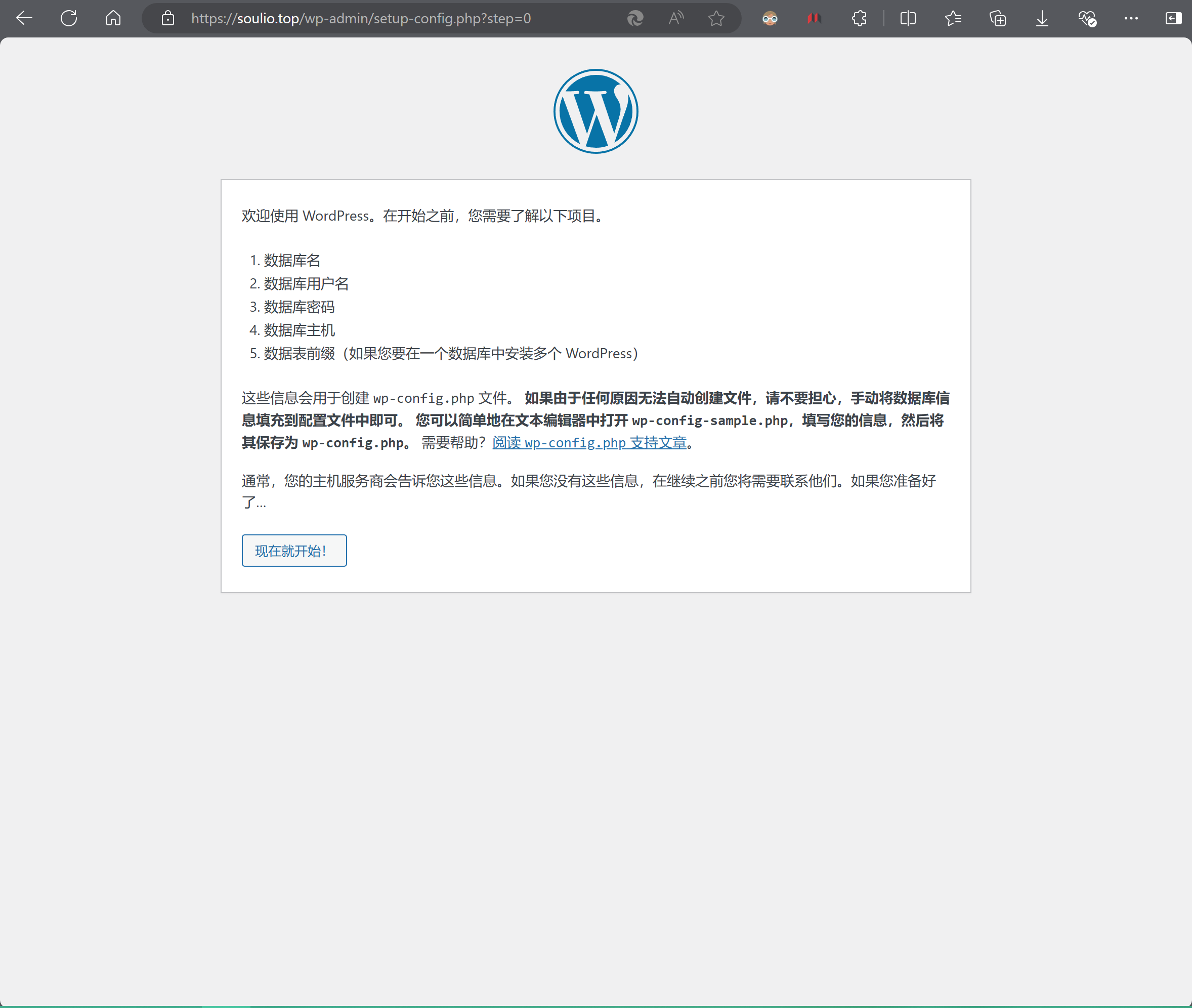Viewport: 1192px width, 1008px height.
Task: View site security info via the lock icon
Action: click(167, 18)
